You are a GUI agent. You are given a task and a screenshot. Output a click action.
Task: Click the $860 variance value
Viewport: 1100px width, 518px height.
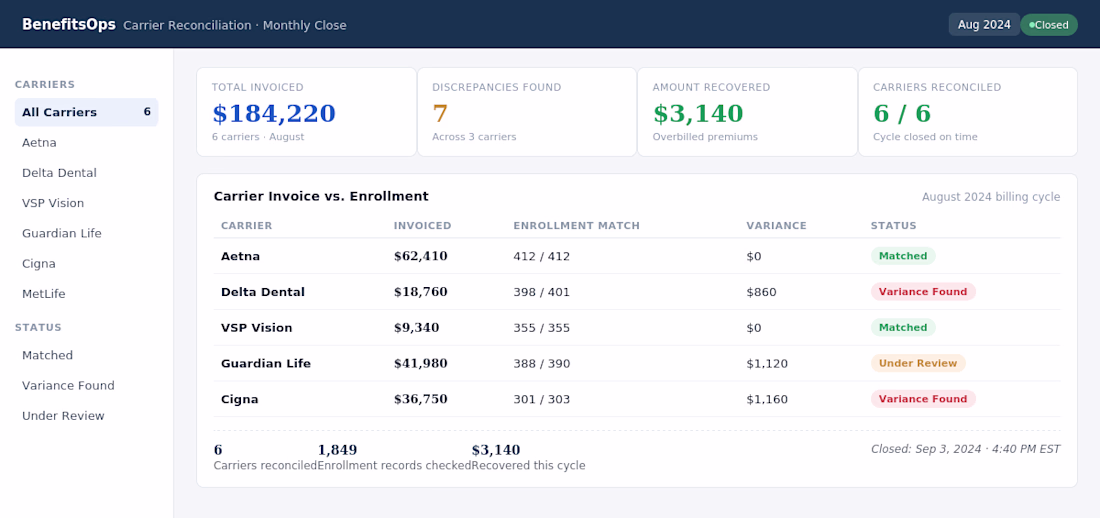(x=762, y=292)
